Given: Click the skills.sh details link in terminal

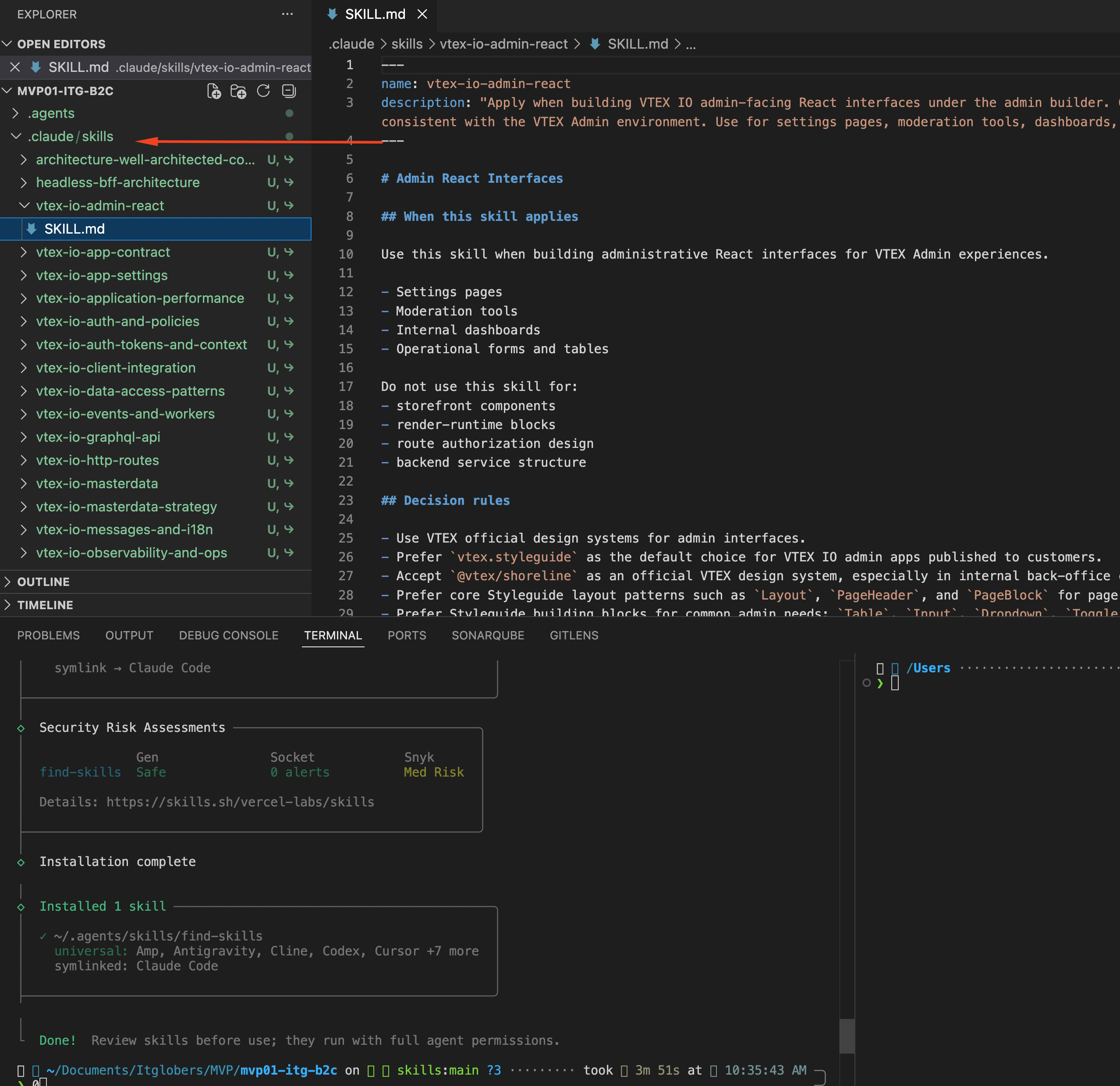Looking at the screenshot, I should (240, 802).
